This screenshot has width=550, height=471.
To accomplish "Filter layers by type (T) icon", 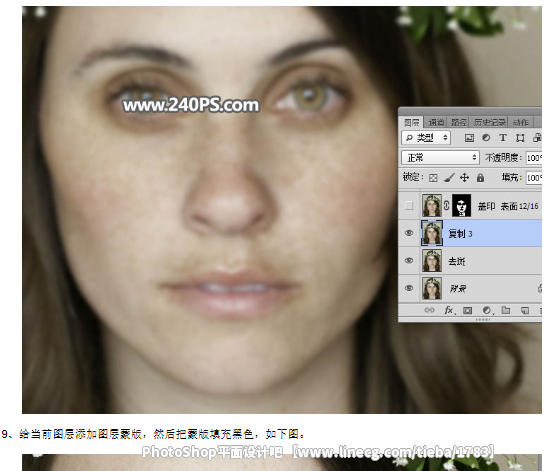I will [x=503, y=138].
